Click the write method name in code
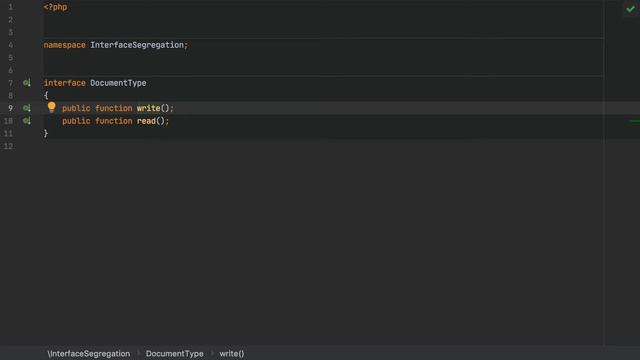The height and width of the screenshot is (360, 640). 149,108
